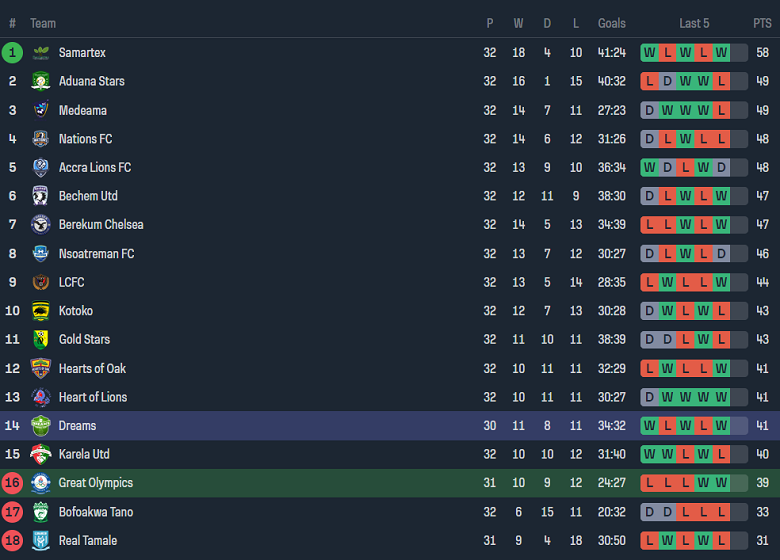Click the red position 18 badge
The height and width of the screenshot is (560, 780).
(13, 541)
